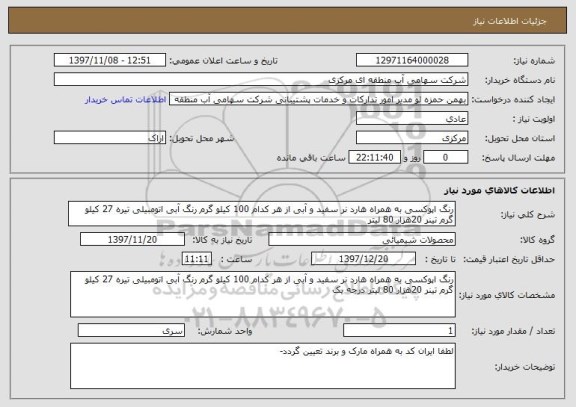Click the general need description text box (شرح کلی نیاز)

coord(262,214)
